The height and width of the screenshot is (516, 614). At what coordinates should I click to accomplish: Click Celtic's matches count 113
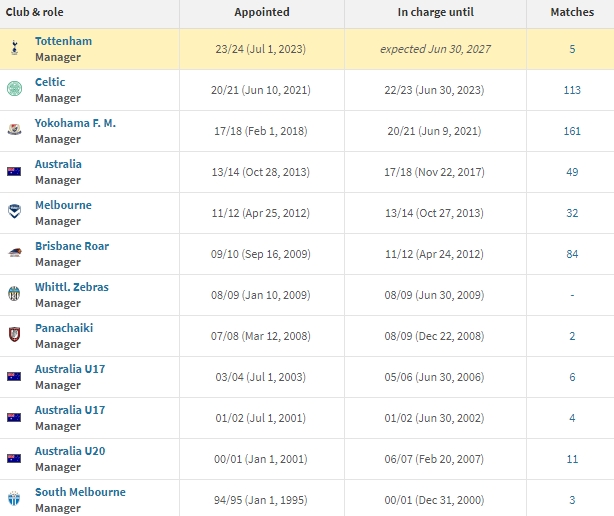572,90
